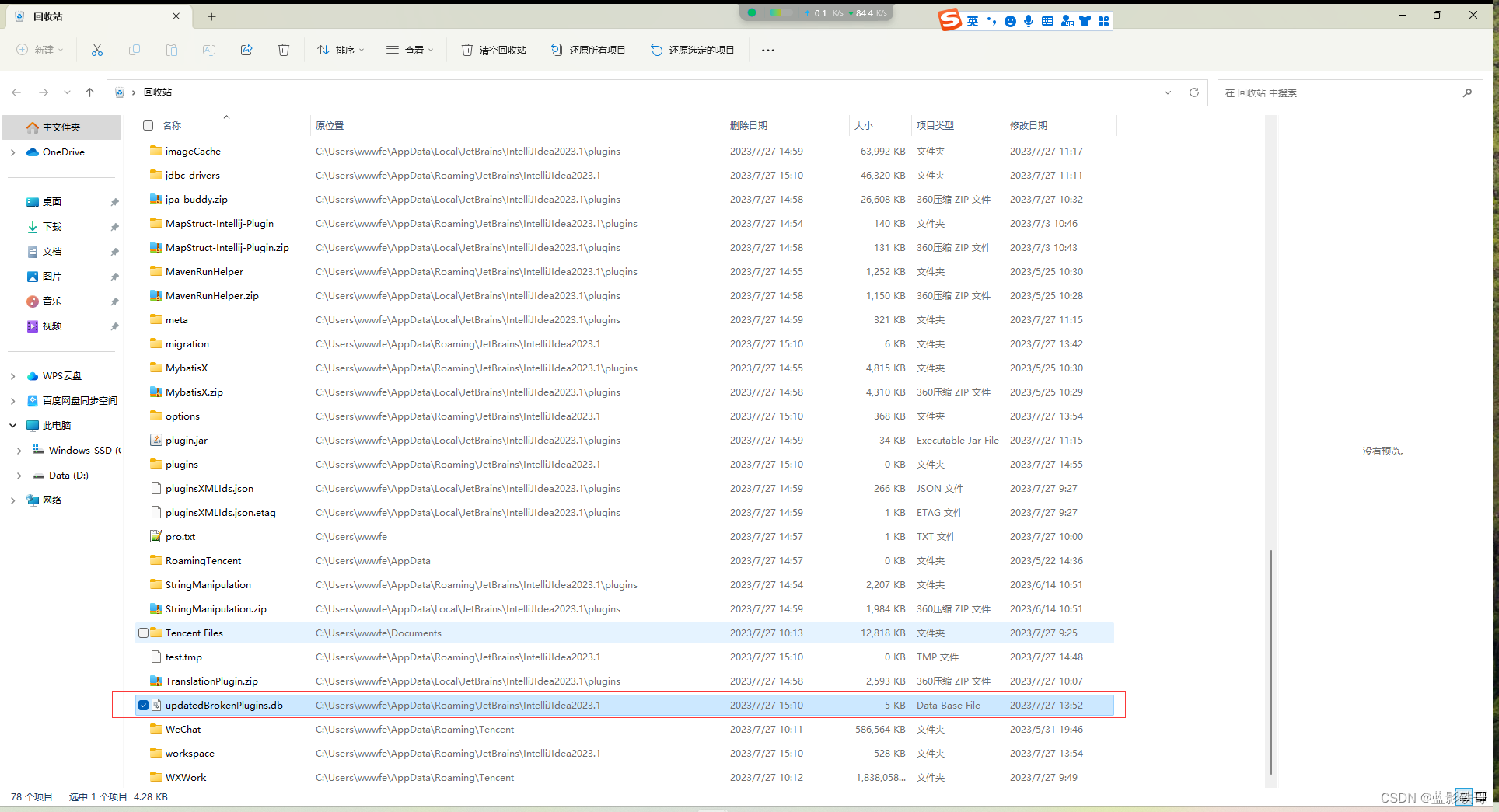Open the address bar history dropdown

[x=1168, y=92]
